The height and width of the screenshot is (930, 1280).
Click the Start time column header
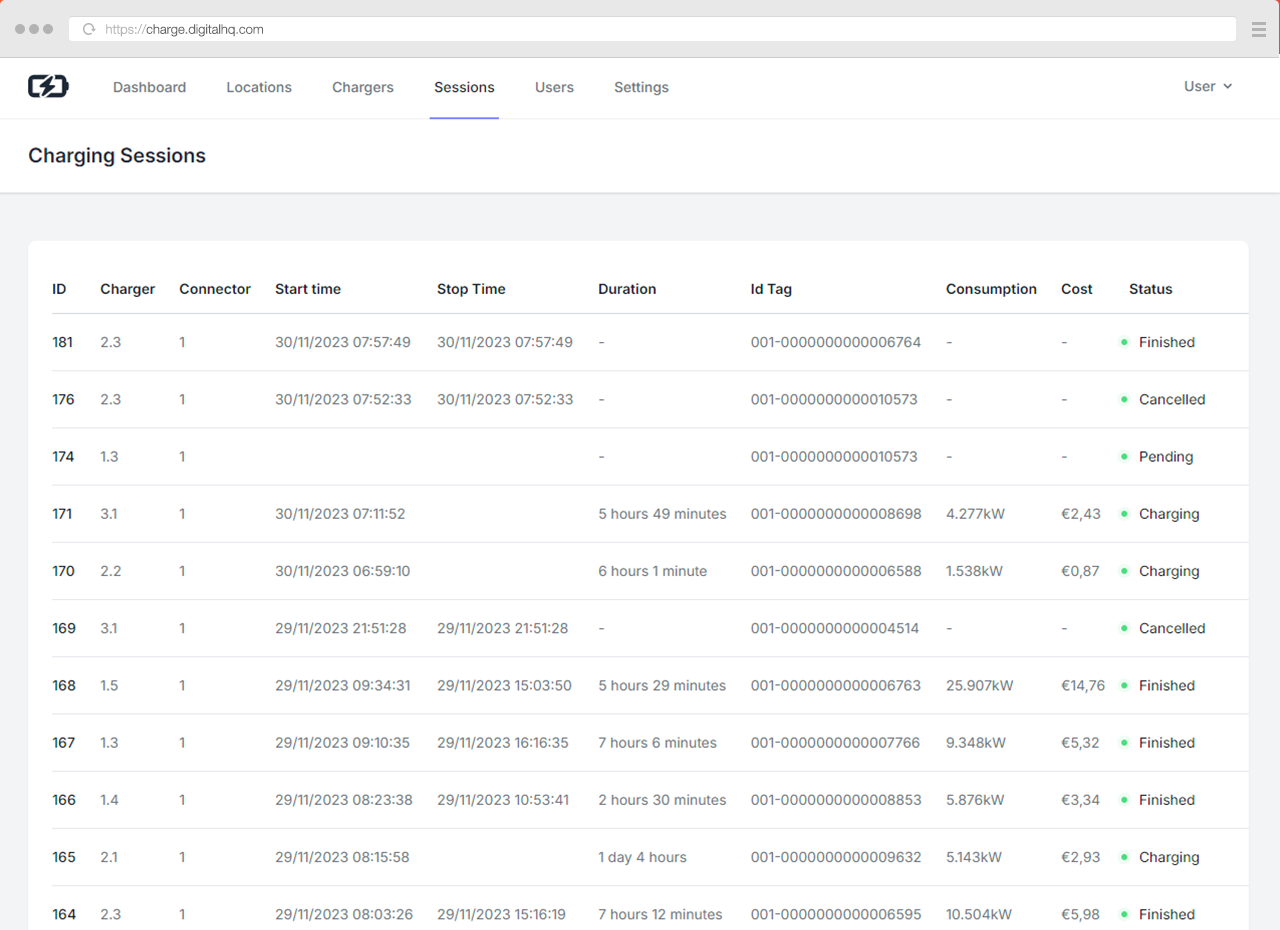click(308, 289)
